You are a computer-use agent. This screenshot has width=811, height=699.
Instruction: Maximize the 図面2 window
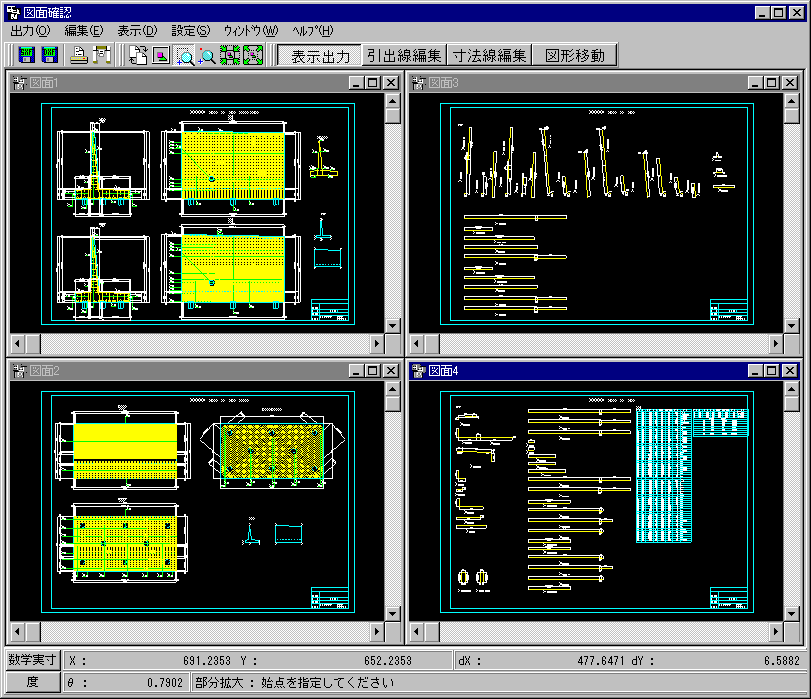tap(373, 371)
